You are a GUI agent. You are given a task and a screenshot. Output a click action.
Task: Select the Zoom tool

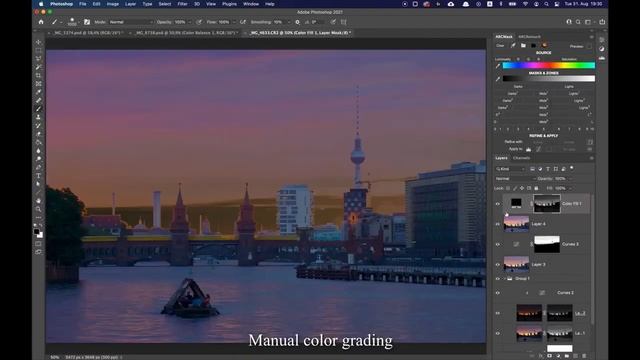tap(38, 209)
